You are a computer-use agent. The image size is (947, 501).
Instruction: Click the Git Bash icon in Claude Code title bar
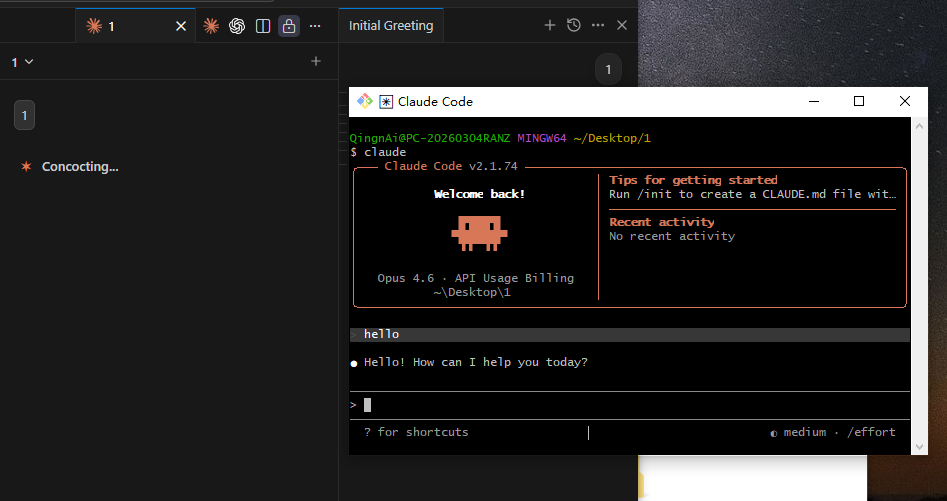coord(365,101)
